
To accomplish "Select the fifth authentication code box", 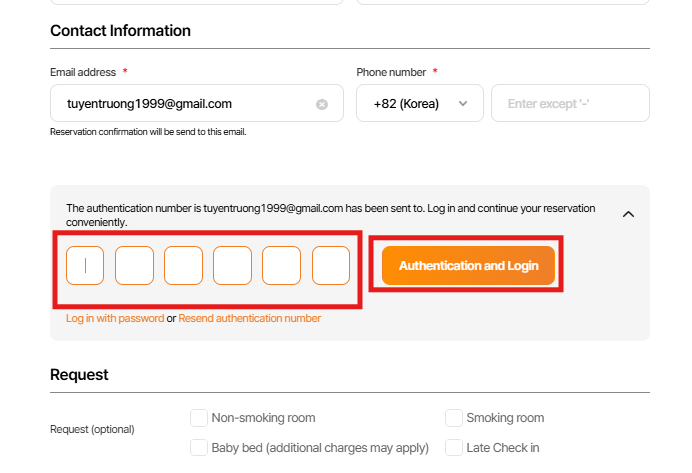I will point(281,266).
